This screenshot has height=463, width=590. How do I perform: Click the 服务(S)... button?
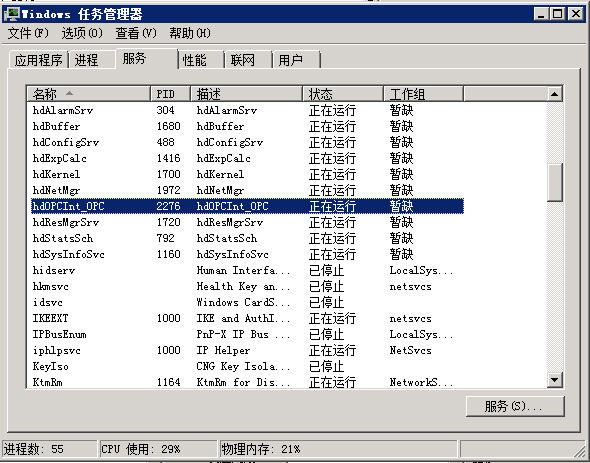[x=515, y=406]
